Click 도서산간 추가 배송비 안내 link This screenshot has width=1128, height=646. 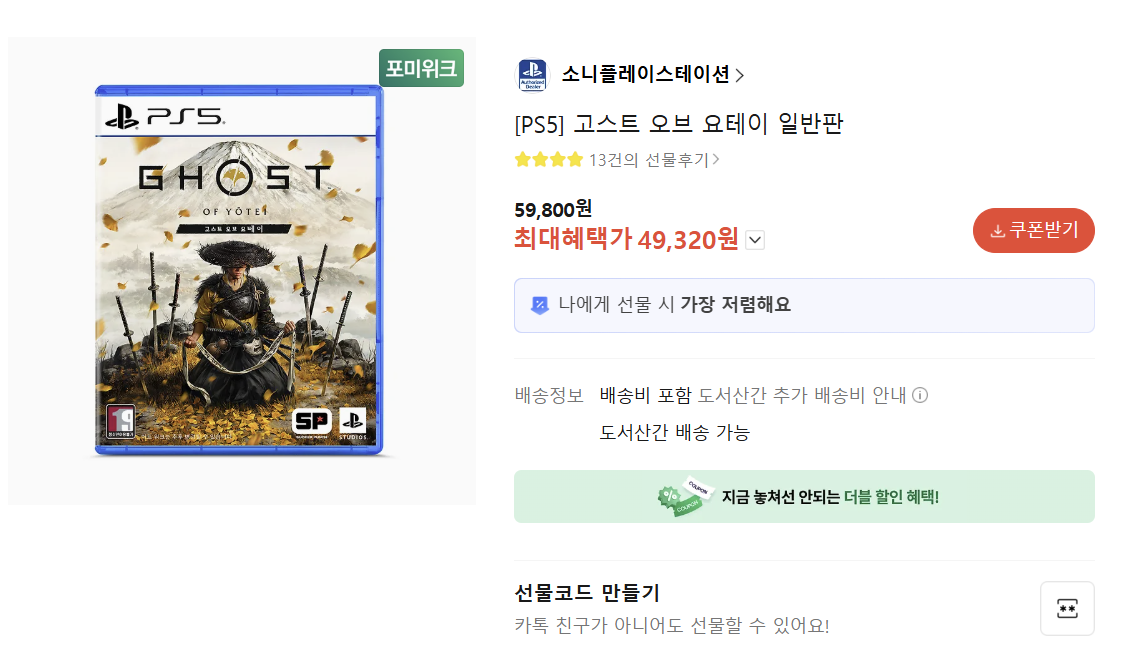(802, 395)
